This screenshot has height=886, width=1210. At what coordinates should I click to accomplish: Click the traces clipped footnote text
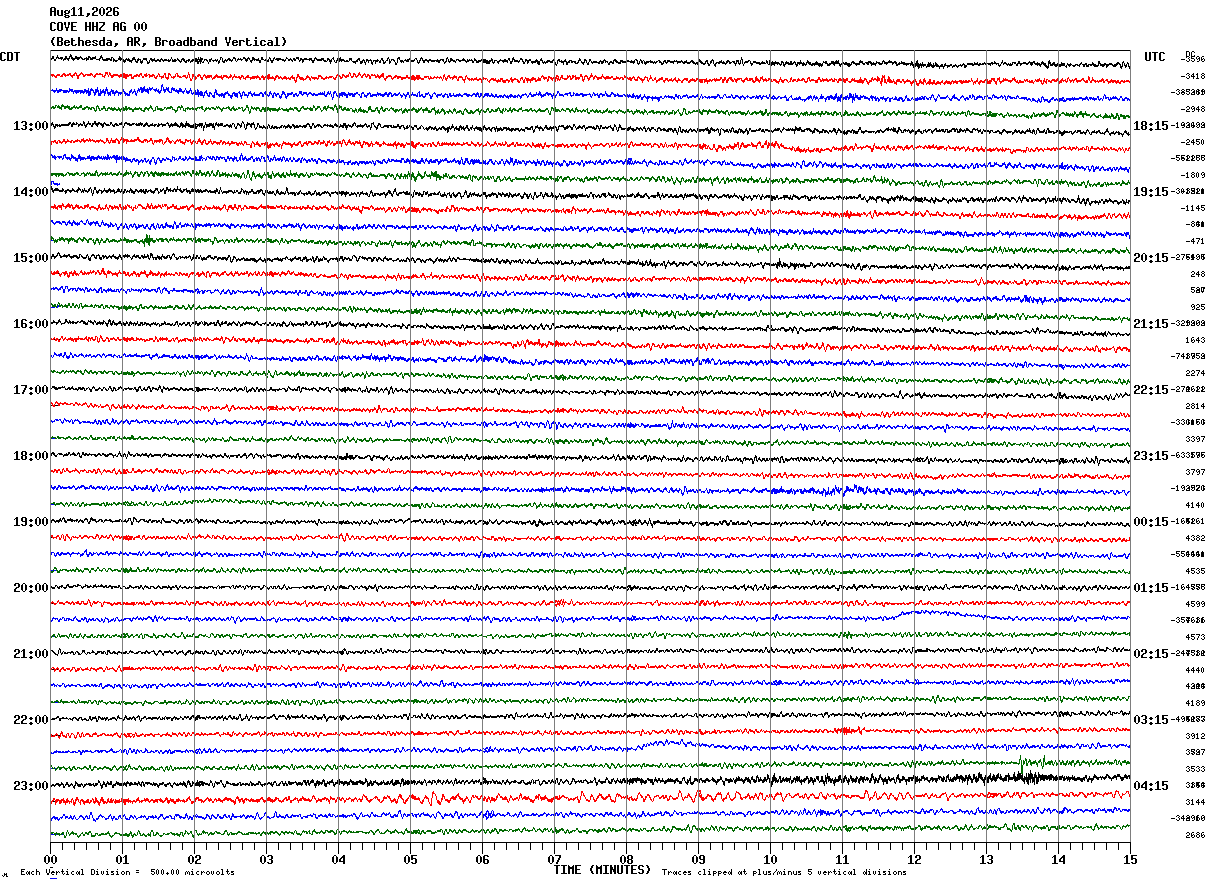click(784, 872)
